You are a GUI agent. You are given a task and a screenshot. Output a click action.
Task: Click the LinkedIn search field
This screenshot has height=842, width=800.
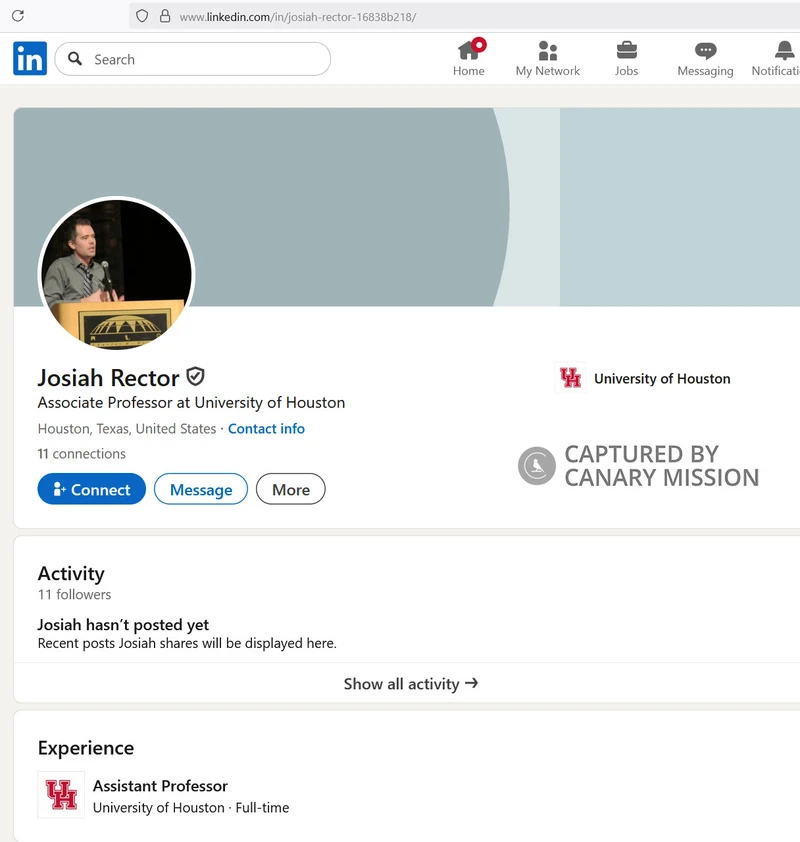192,59
